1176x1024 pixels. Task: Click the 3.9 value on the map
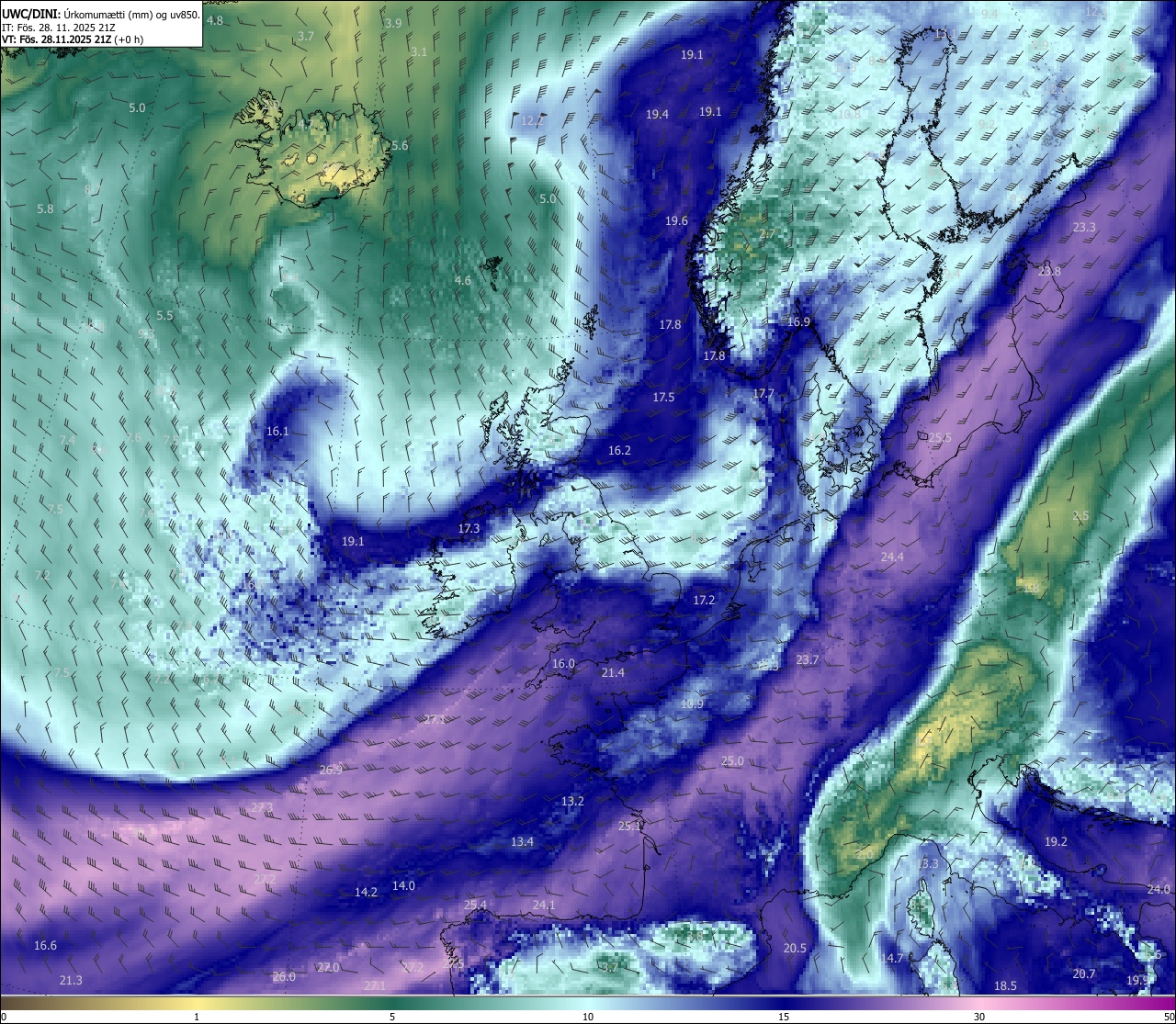393,23
